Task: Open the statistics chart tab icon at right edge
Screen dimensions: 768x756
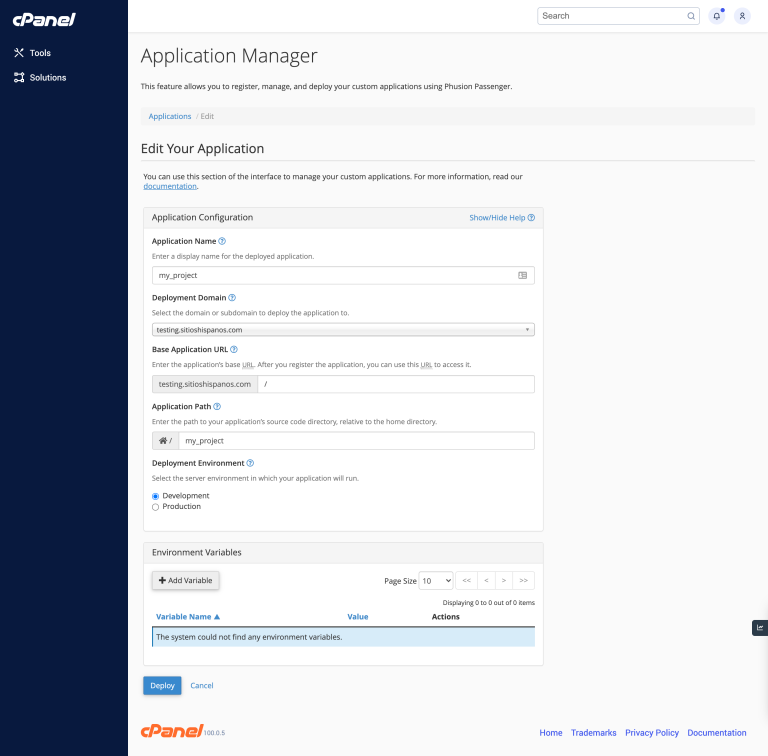Action: pyautogui.click(x=760, y=628)
